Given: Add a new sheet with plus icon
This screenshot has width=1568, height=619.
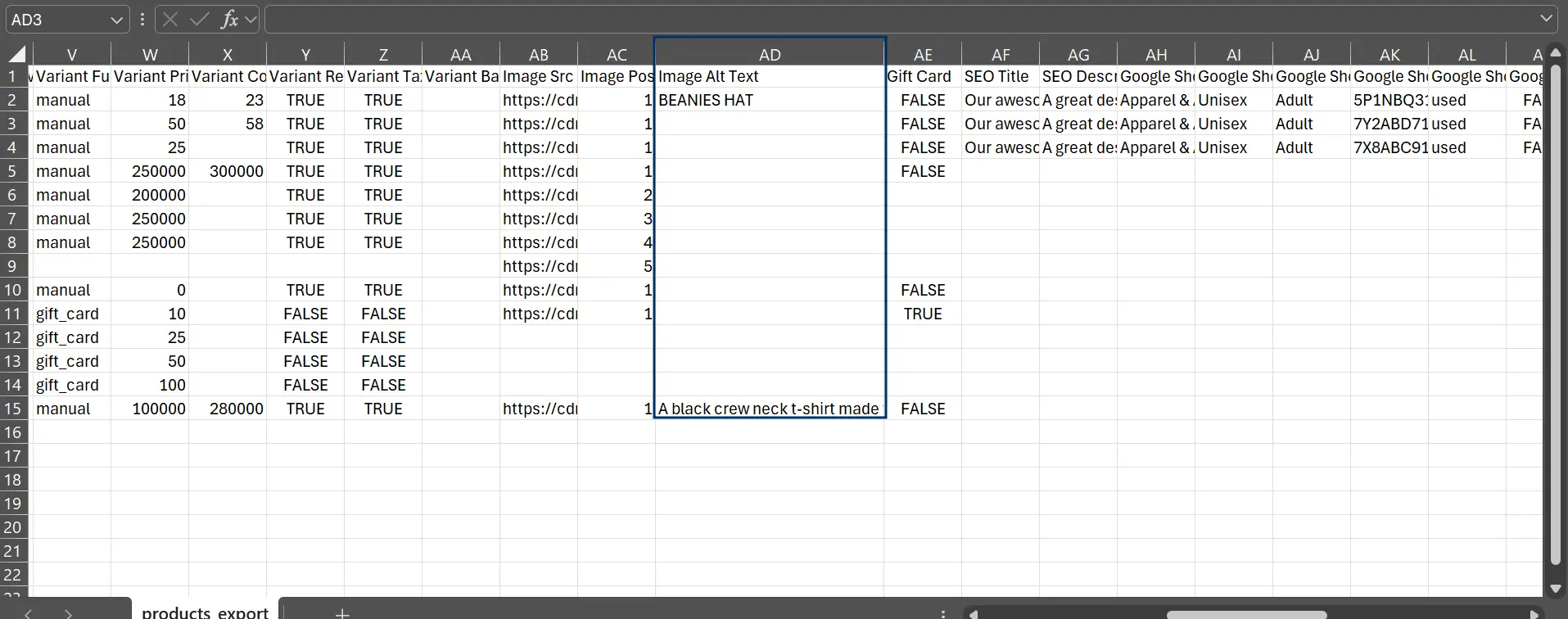Looking at the screenshot, I should (342, 612).
